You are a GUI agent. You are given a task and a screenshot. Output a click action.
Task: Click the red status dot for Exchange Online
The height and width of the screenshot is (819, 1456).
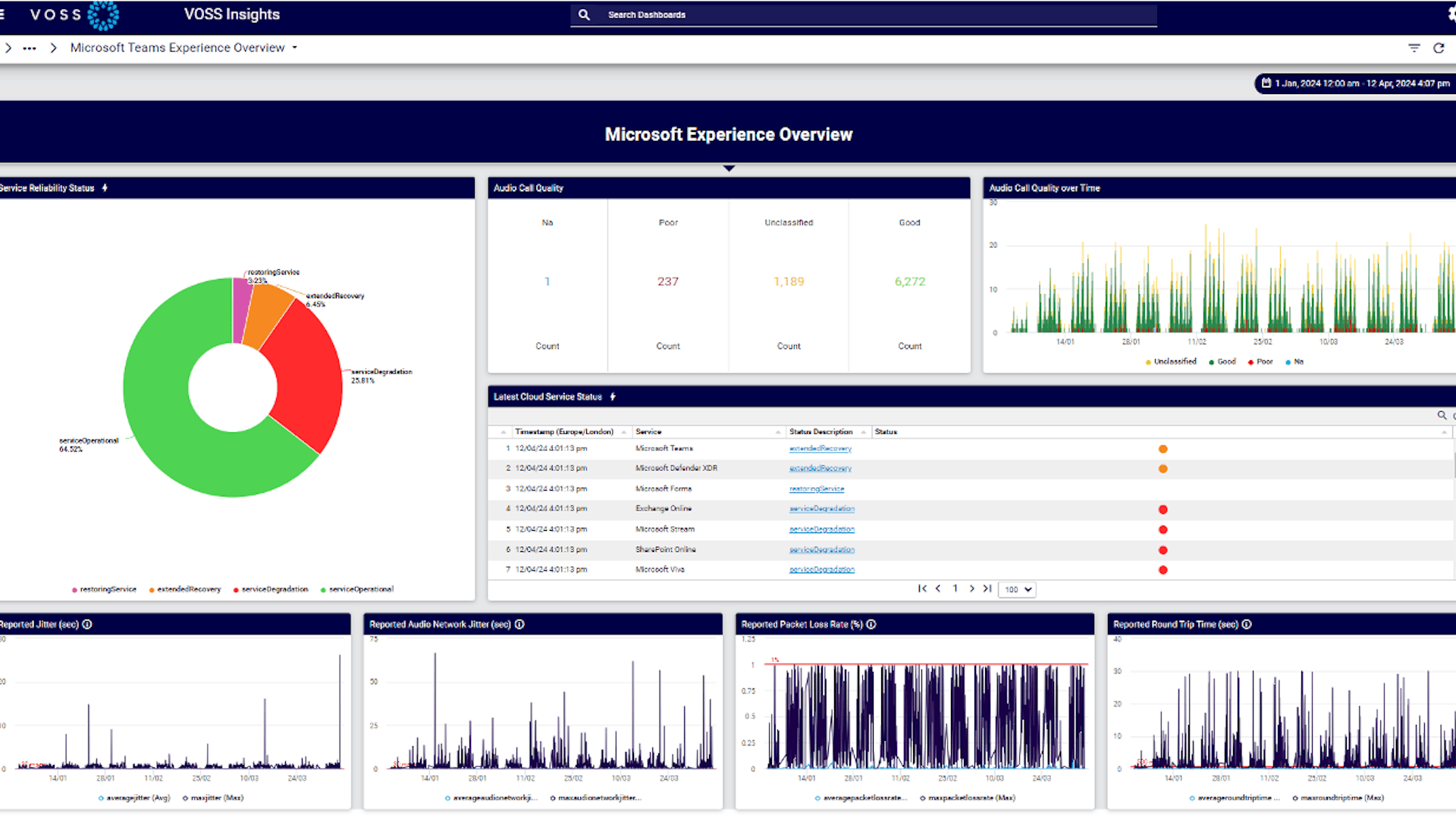tap(1163, 510)
